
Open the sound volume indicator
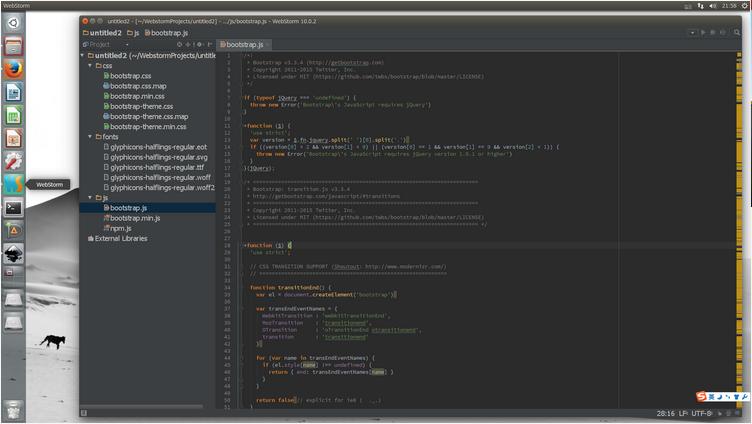[713, 6]
